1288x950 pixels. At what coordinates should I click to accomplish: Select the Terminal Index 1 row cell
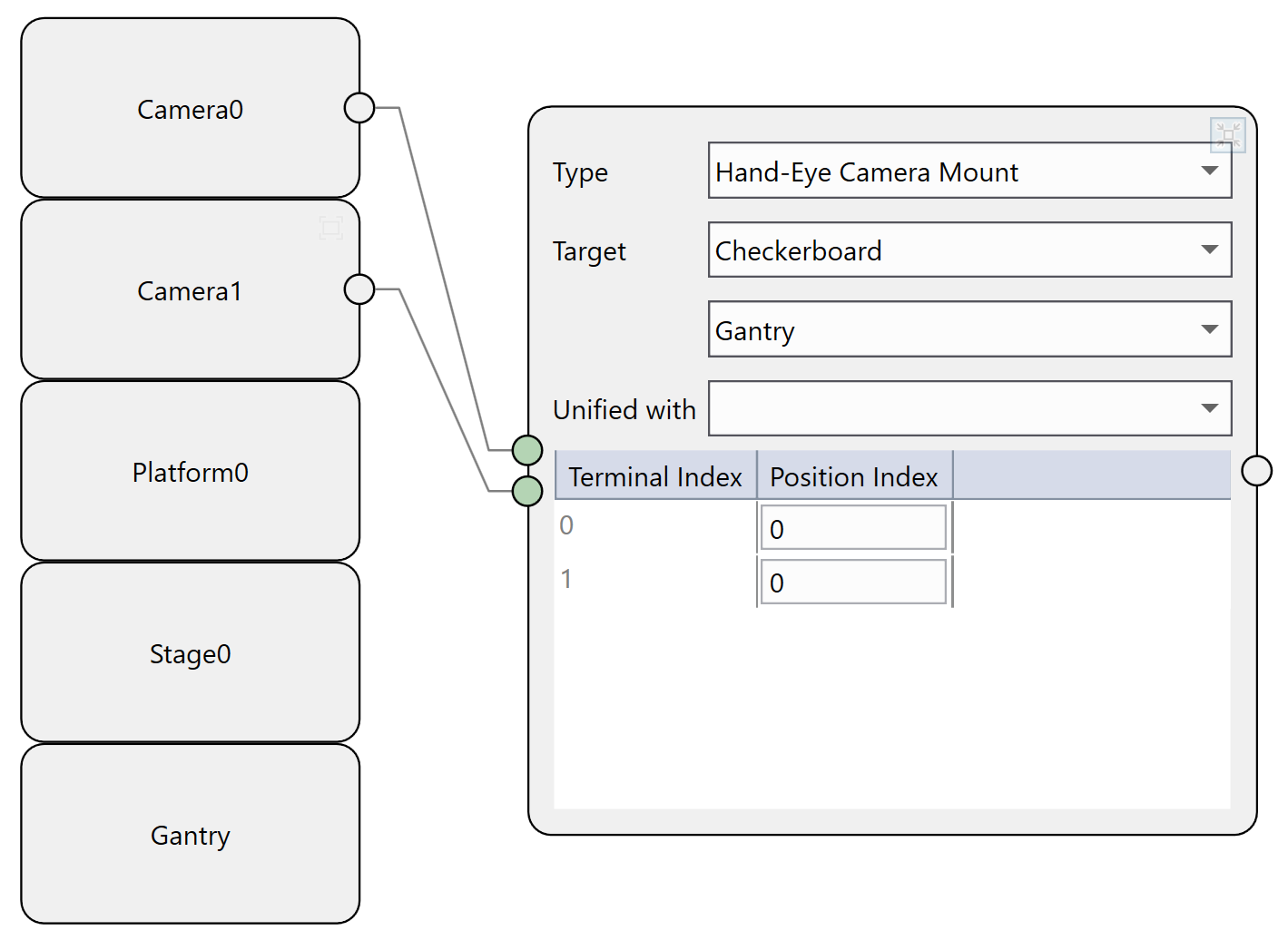pyautogui.click(x=654, y=580)
